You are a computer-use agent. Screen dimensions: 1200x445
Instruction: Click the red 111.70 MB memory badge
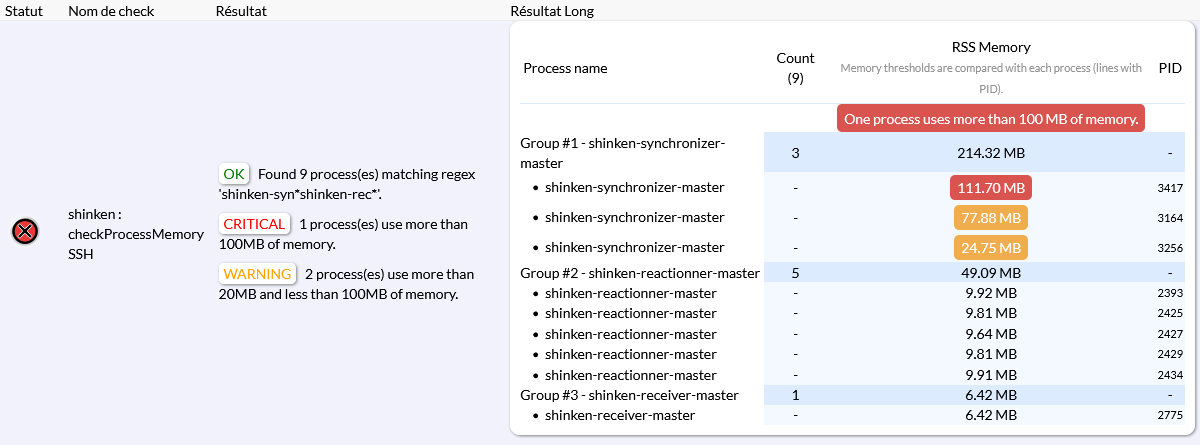[990, 188]
